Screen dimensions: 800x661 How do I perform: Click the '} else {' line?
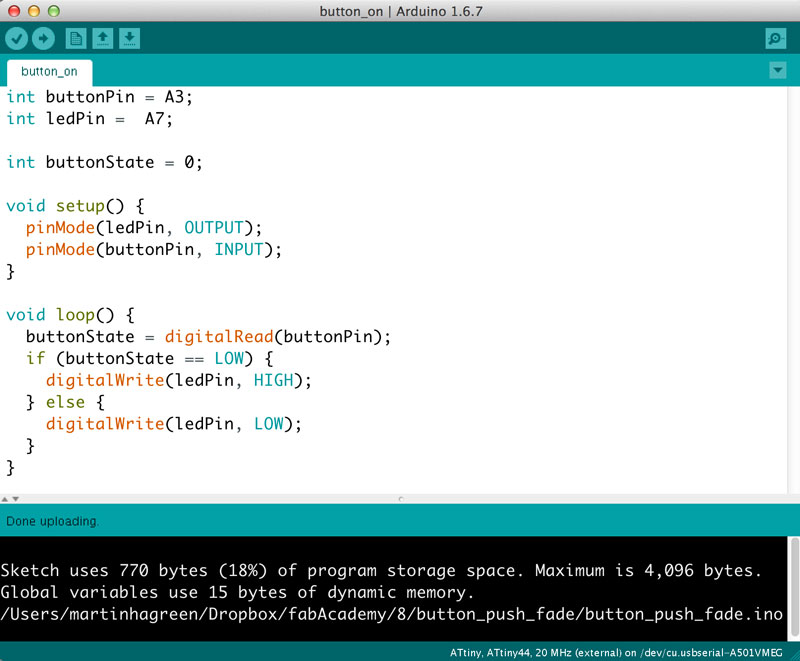(x=65, y=402)
